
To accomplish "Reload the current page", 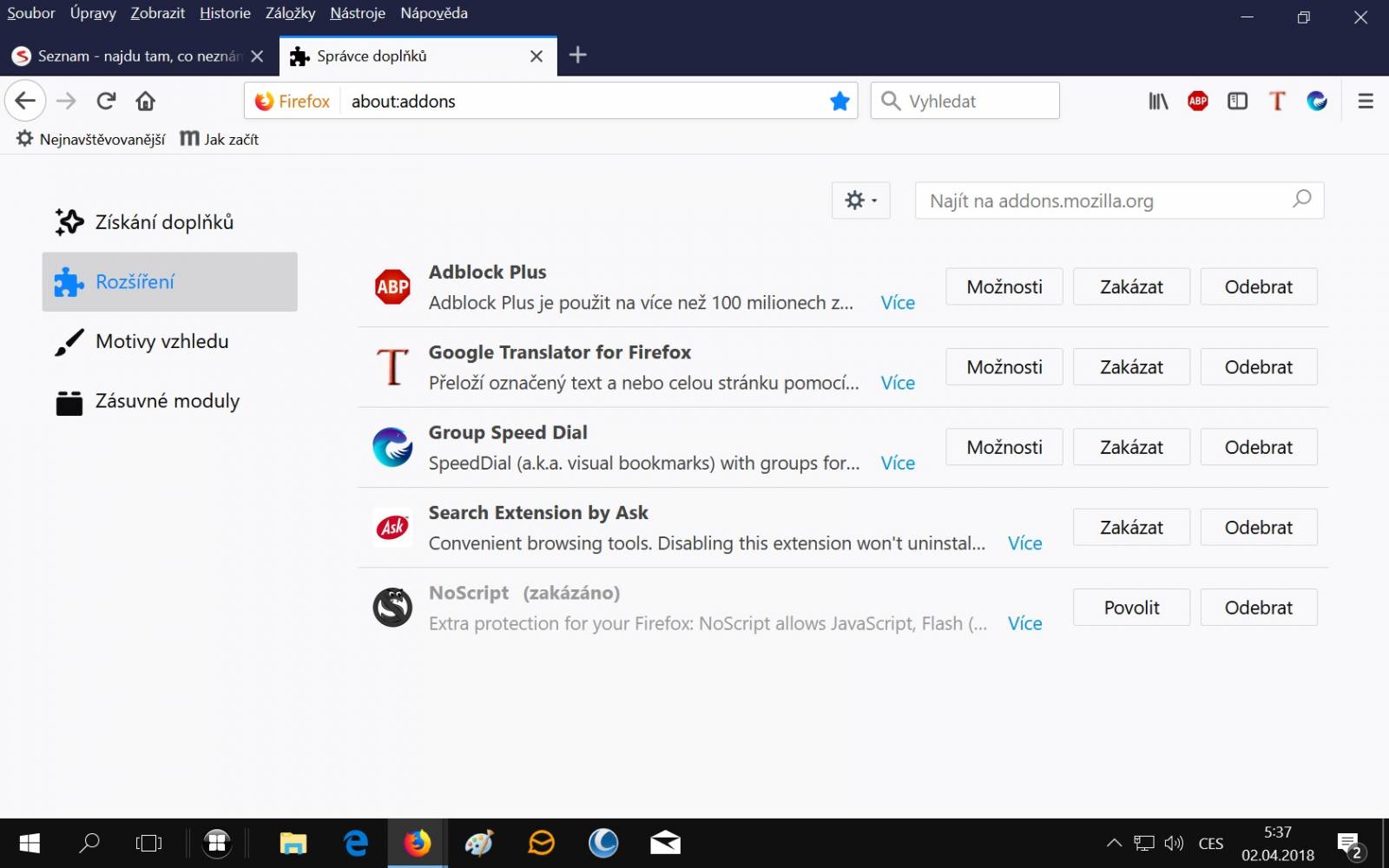I will (x=106, y=101).
